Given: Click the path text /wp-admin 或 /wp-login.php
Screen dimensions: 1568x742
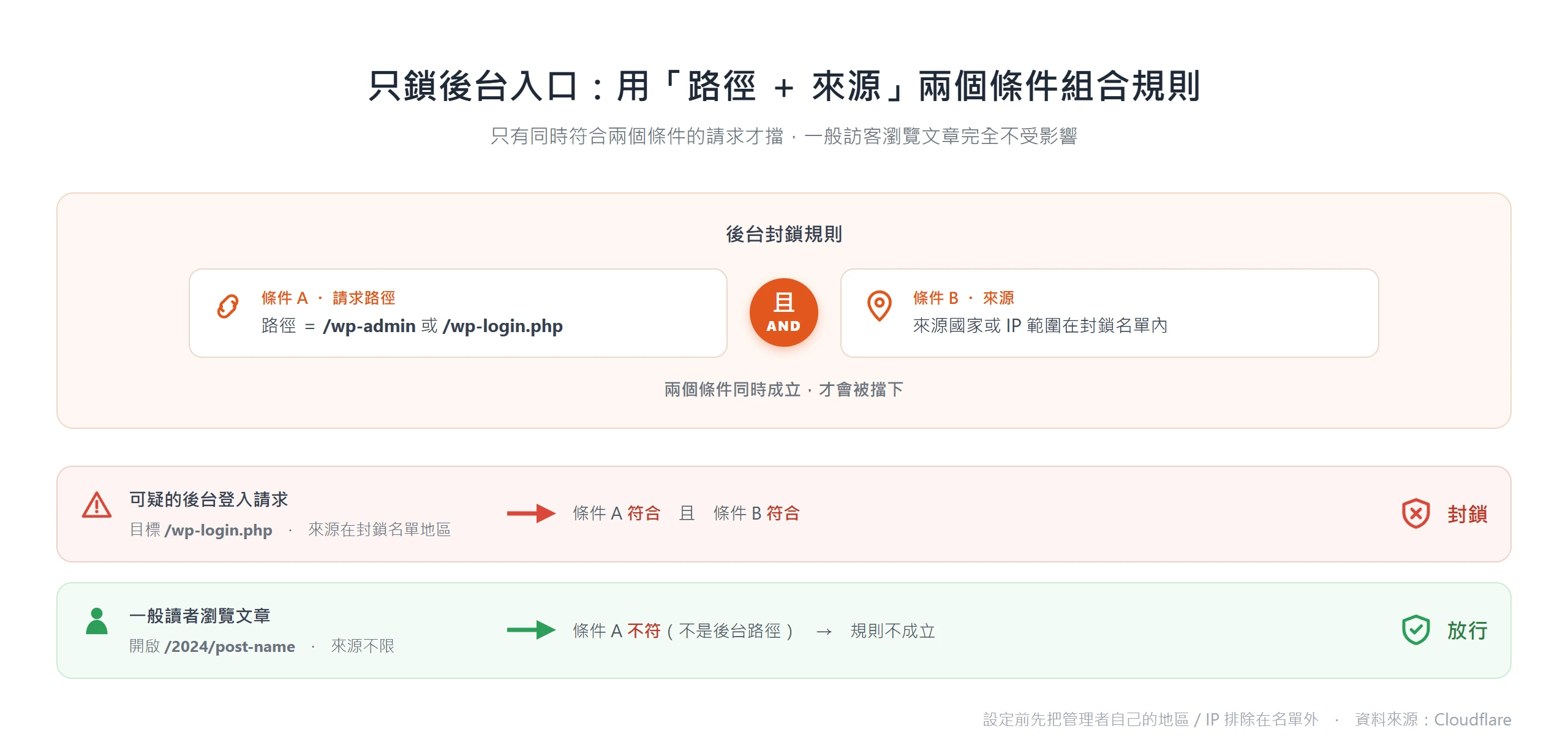Looking at the screenshot, I should tap(443, 326).
